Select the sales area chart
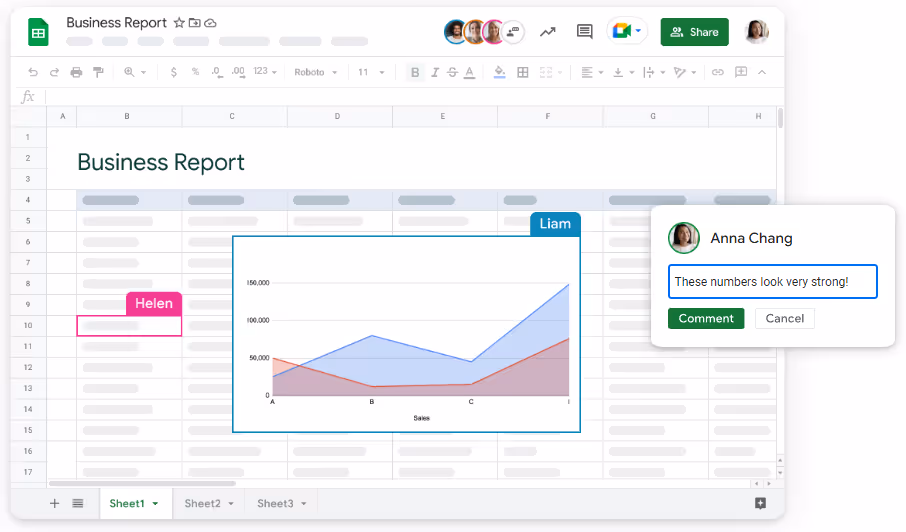906x532 pixels. (x=406, y=334)
